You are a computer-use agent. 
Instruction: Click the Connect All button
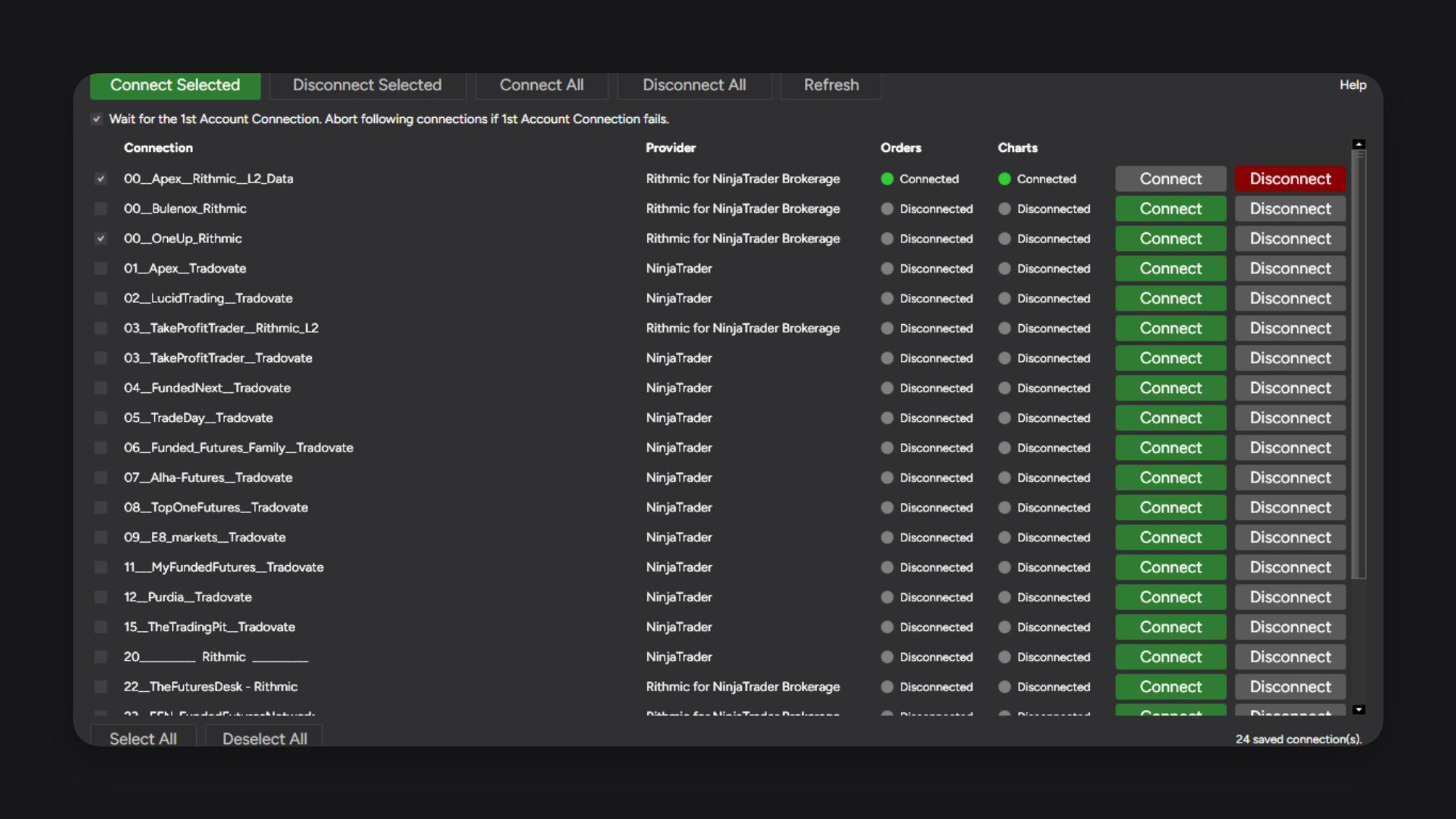(x=541, y=85)
